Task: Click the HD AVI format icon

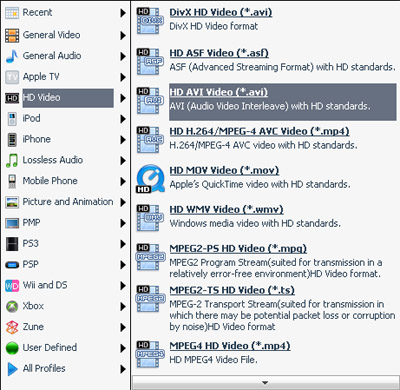Action: 150,101
